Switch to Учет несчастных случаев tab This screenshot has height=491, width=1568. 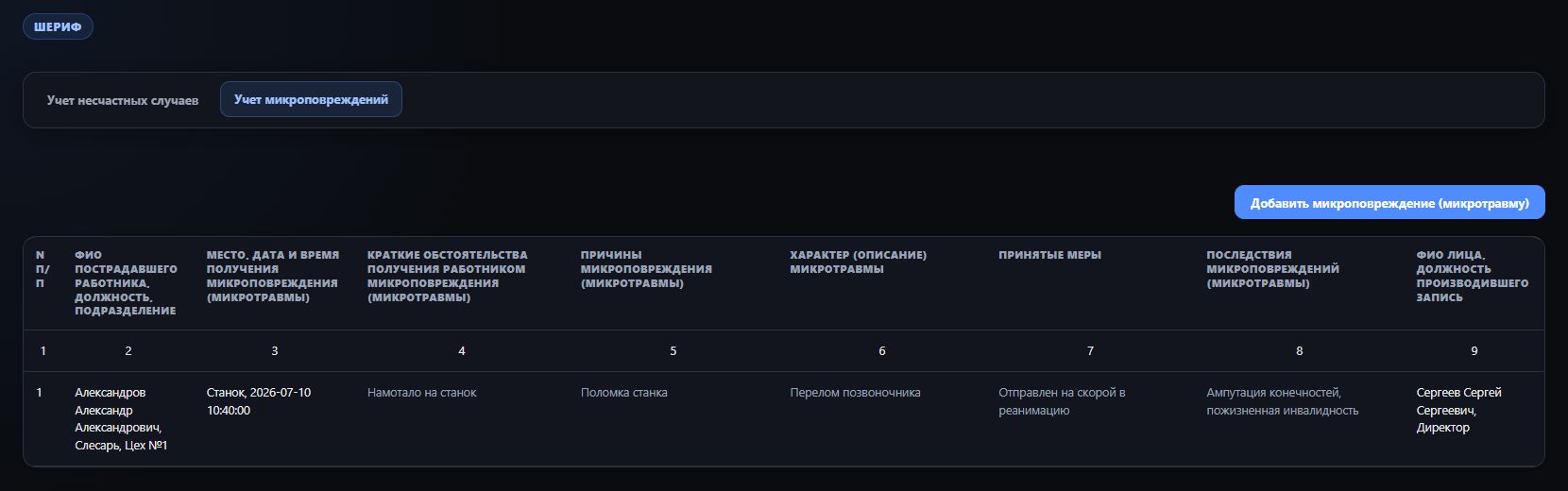123,100
